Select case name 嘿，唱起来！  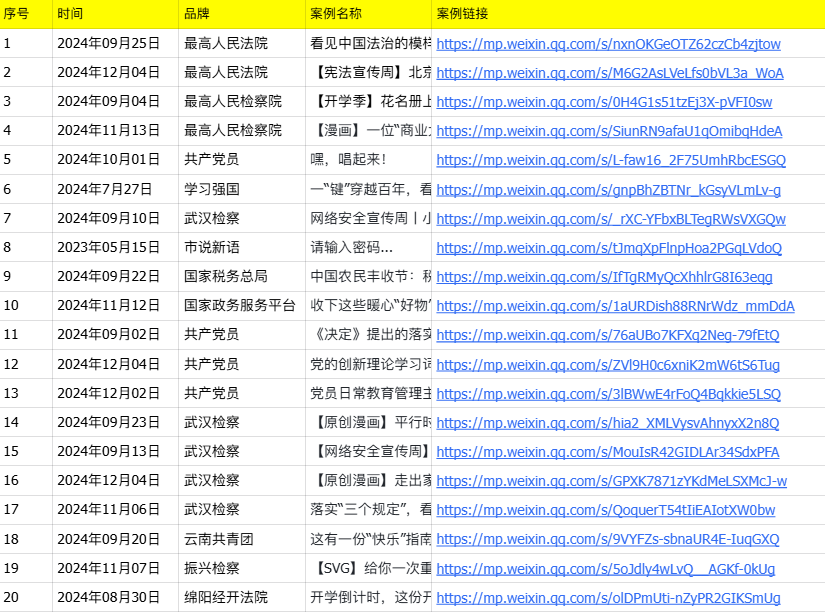coord(368,159)
